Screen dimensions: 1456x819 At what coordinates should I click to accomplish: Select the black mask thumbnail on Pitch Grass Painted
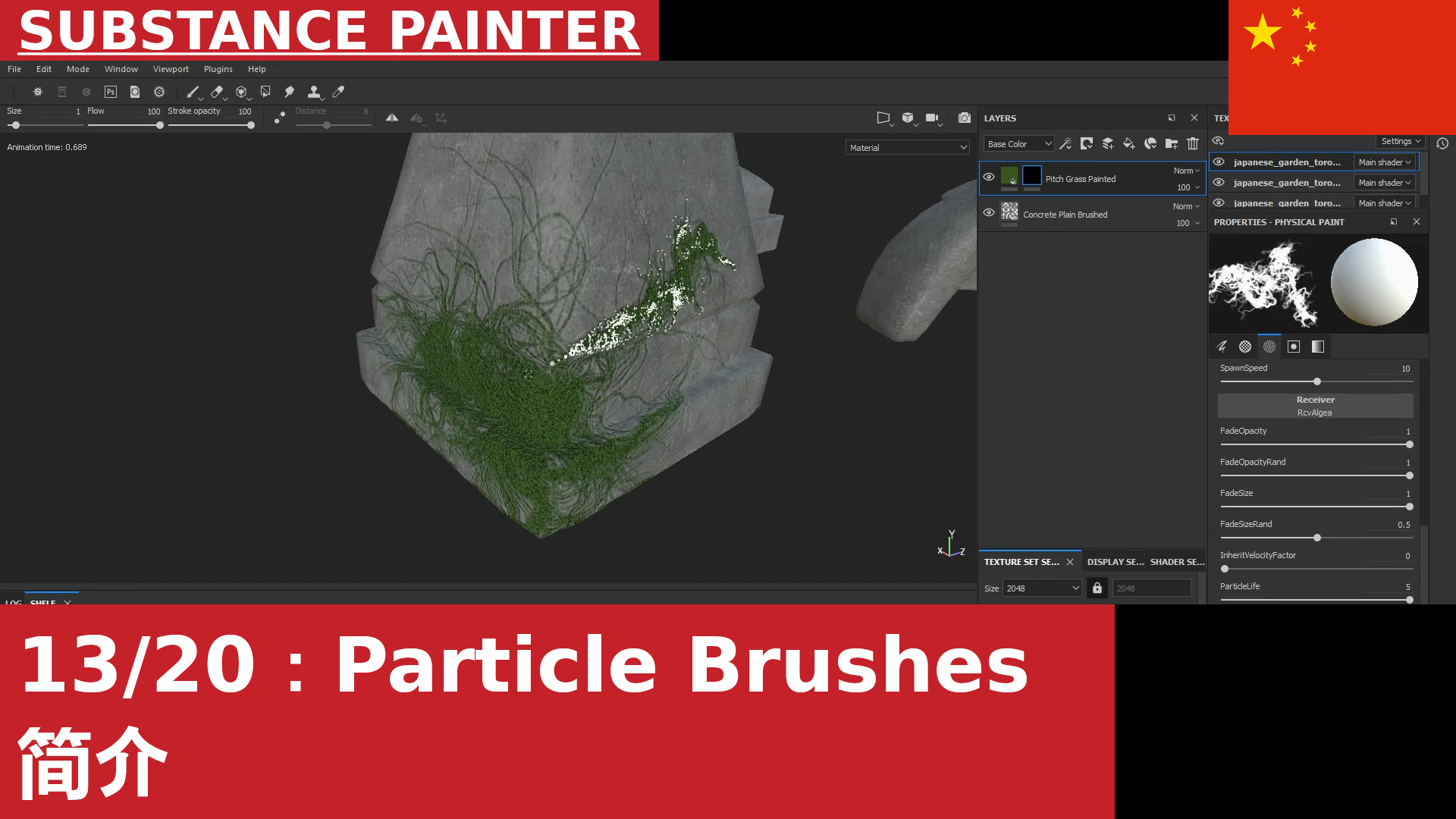pyautogui.click(x=1032, y=176)
